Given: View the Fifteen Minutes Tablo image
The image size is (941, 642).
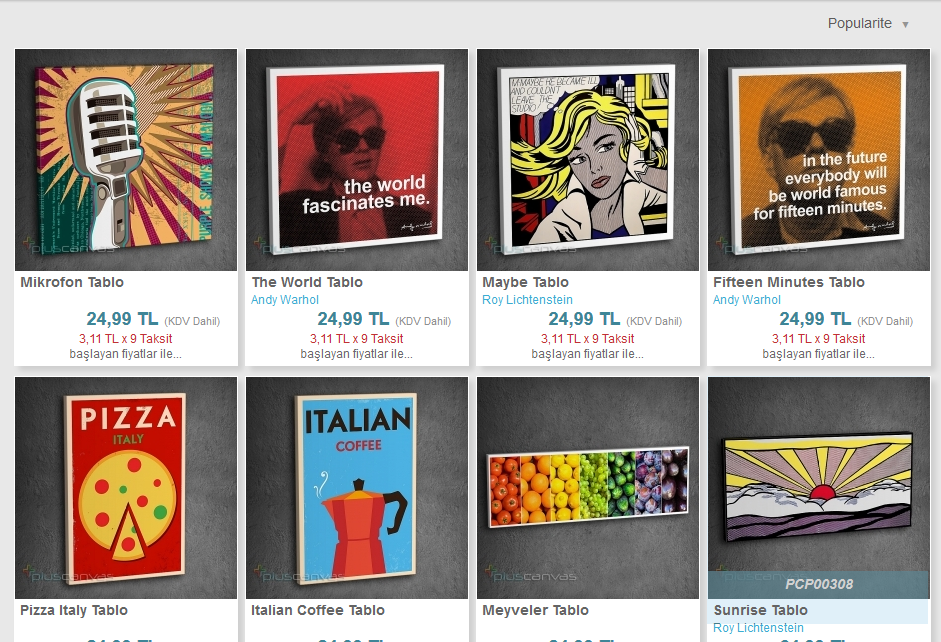Looking at the screenshot, I should [x=819, y=160].
